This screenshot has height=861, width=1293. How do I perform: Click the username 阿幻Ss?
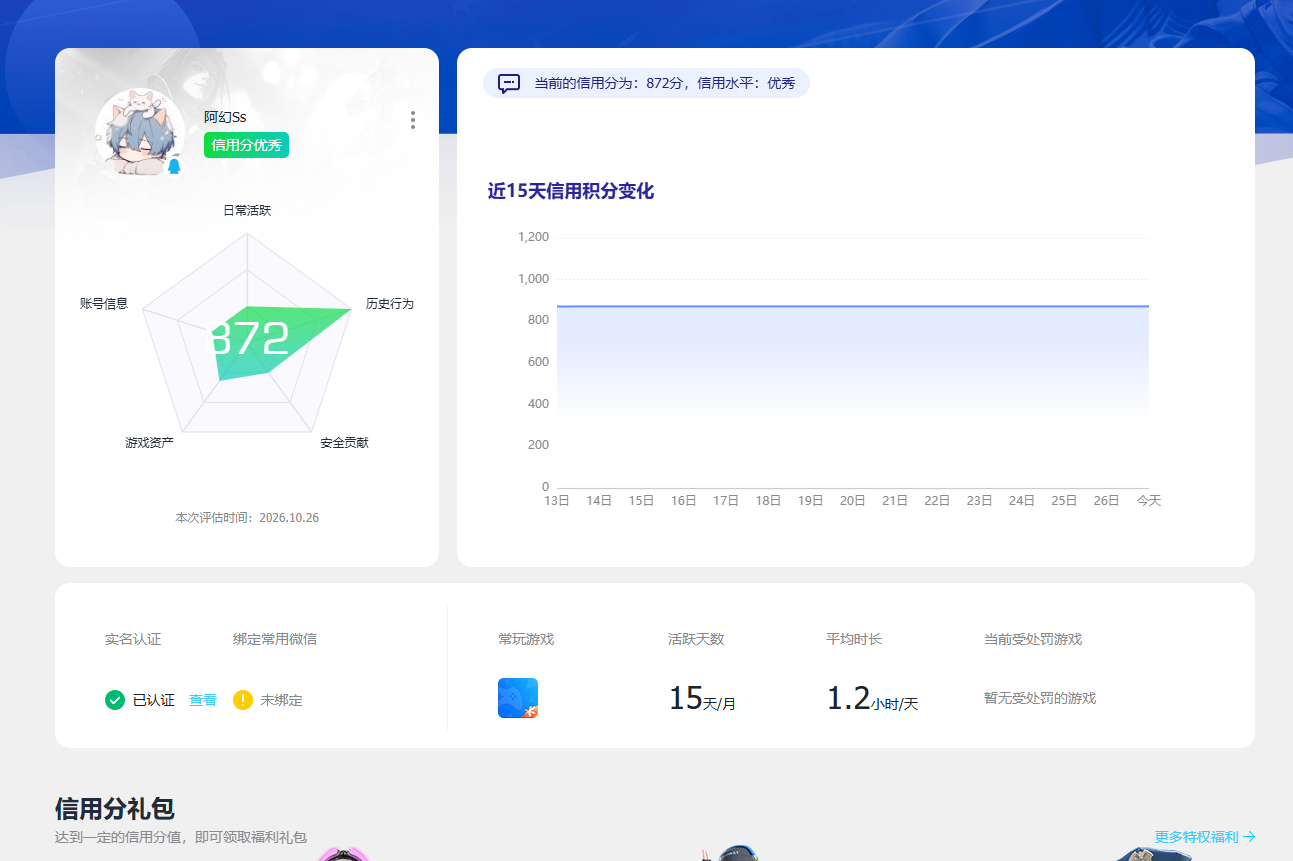point(225,117)
